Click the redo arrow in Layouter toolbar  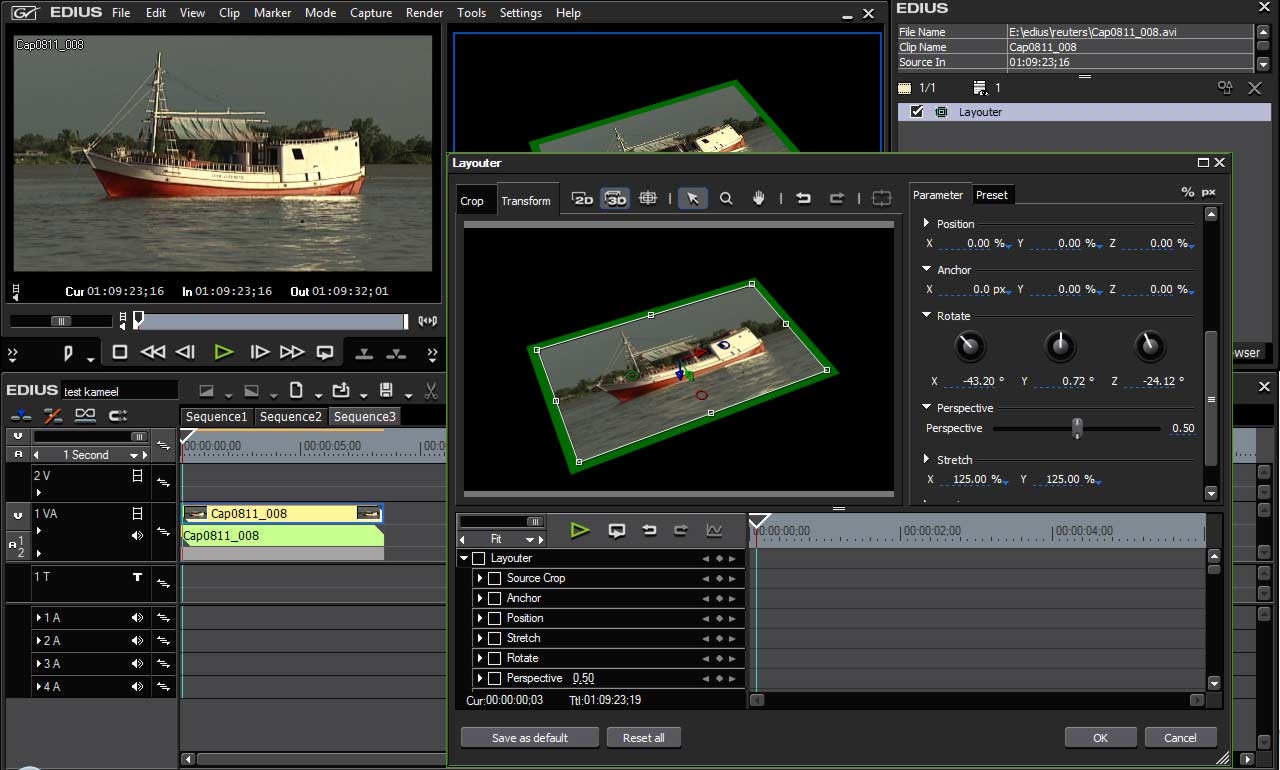(x=837, y=198)
